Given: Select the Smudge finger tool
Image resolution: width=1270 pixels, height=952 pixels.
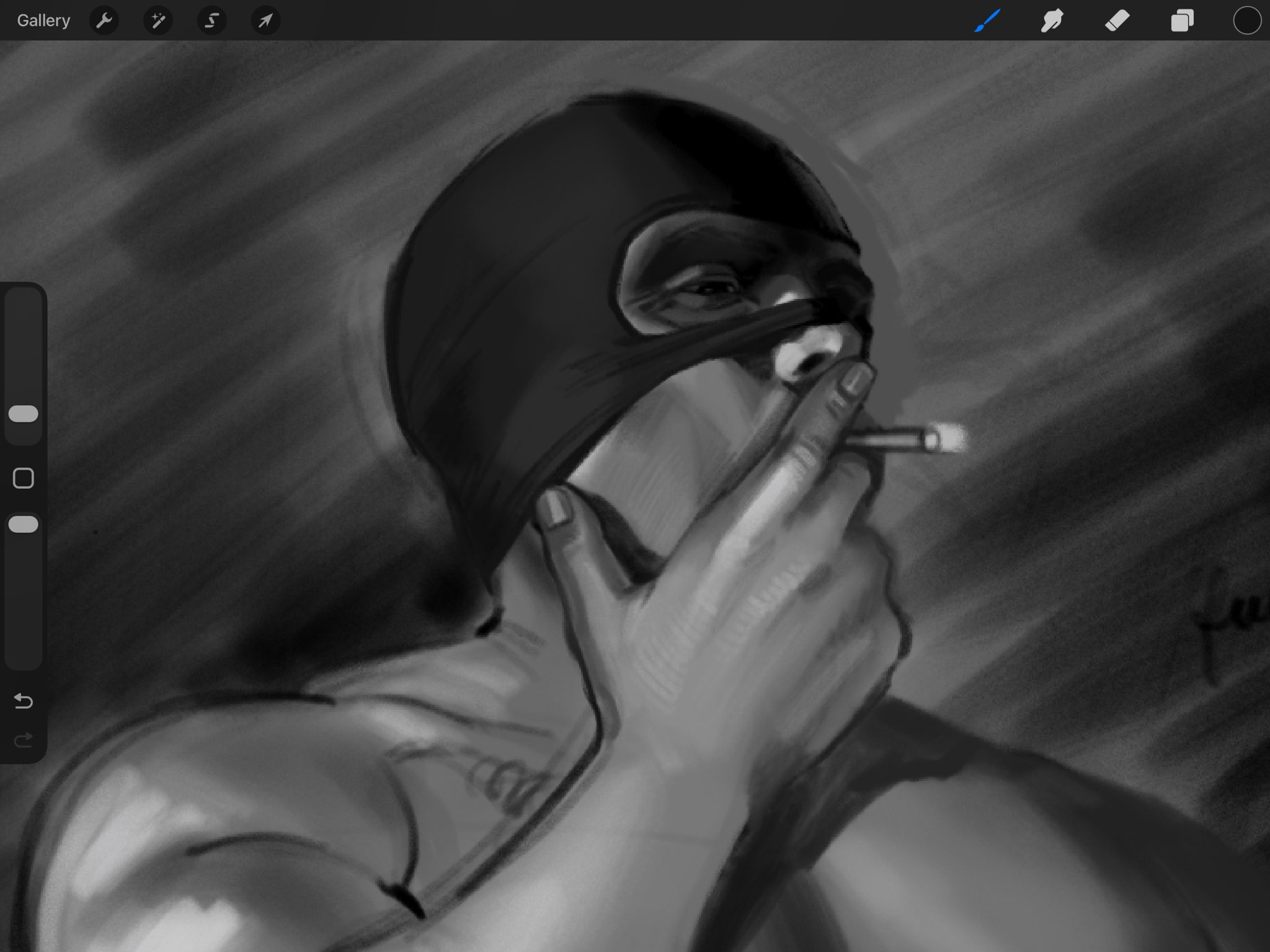Looking at the screenshot, I should [1052, 21].
